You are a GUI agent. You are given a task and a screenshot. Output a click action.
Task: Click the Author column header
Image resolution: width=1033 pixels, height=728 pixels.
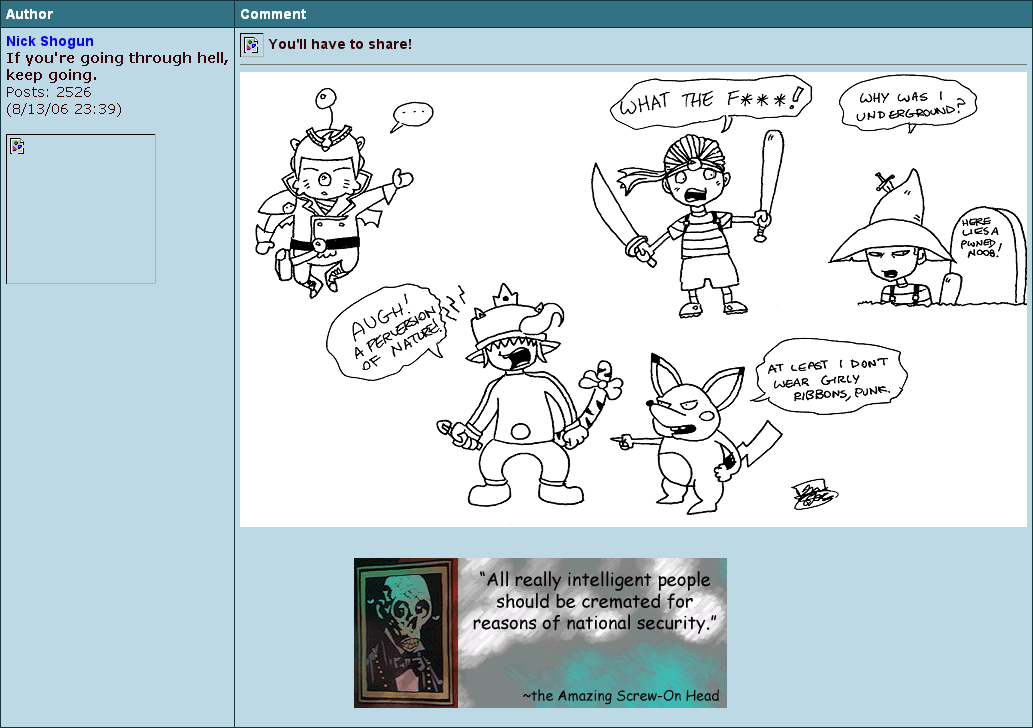(117, 14)
